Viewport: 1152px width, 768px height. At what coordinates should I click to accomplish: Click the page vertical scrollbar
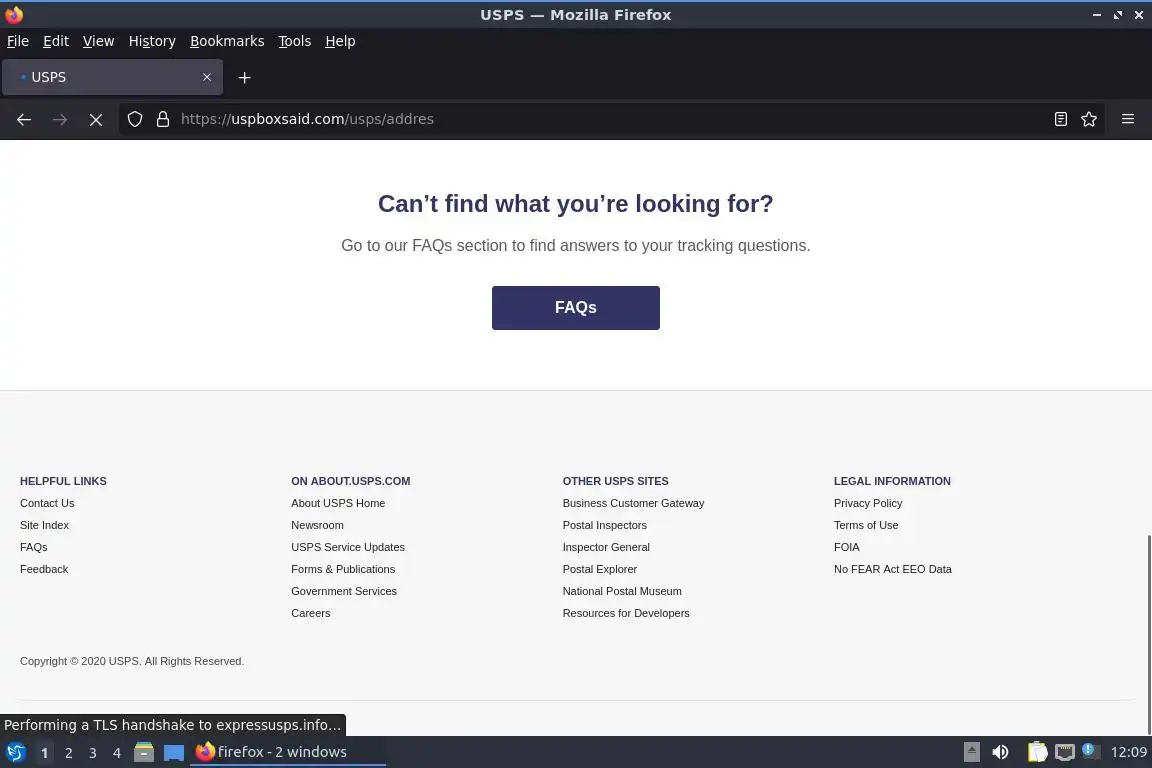click(1148, 634)
